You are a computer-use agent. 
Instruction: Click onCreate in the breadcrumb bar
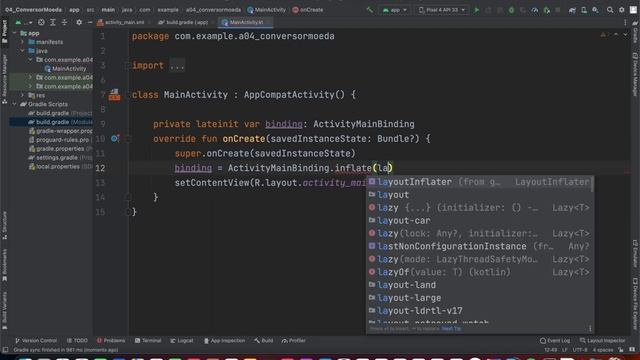tap(308, 10)
